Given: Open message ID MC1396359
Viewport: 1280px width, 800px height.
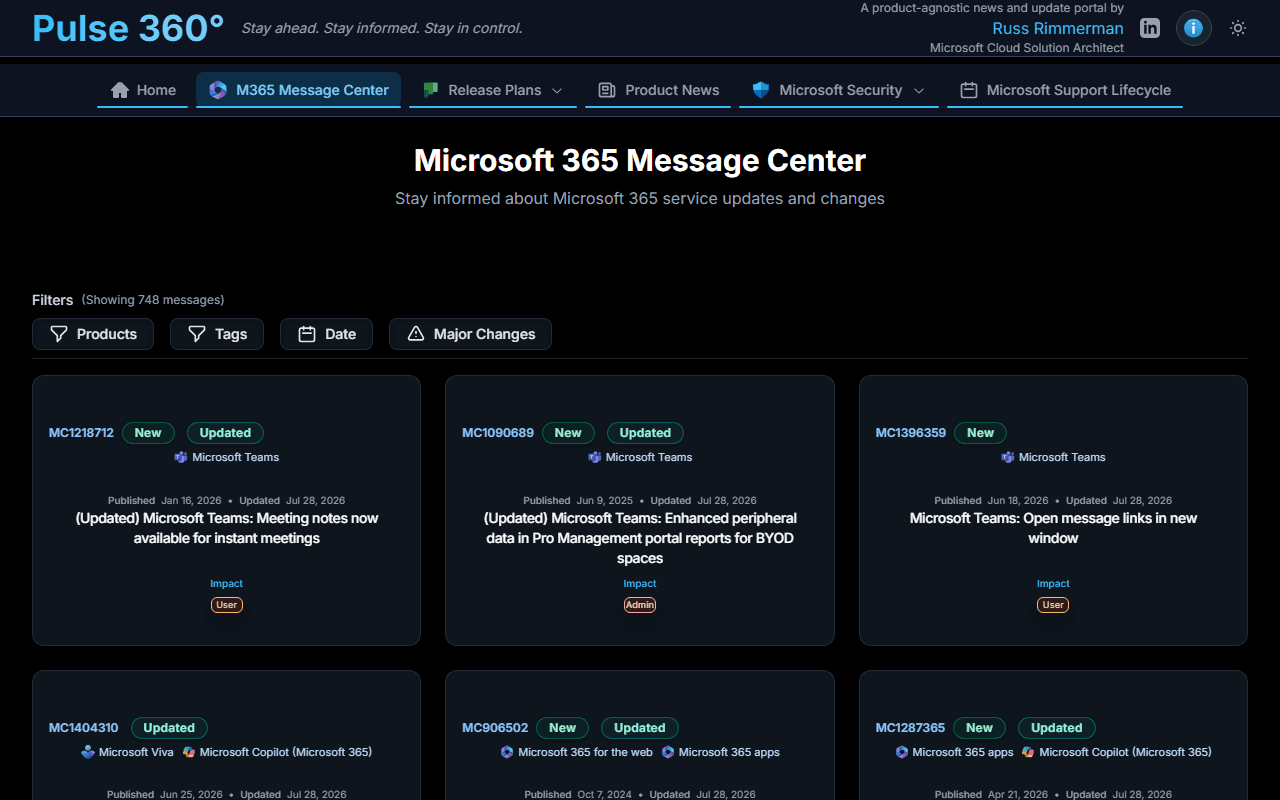Looking at the screenshot, I should [911, 433].
